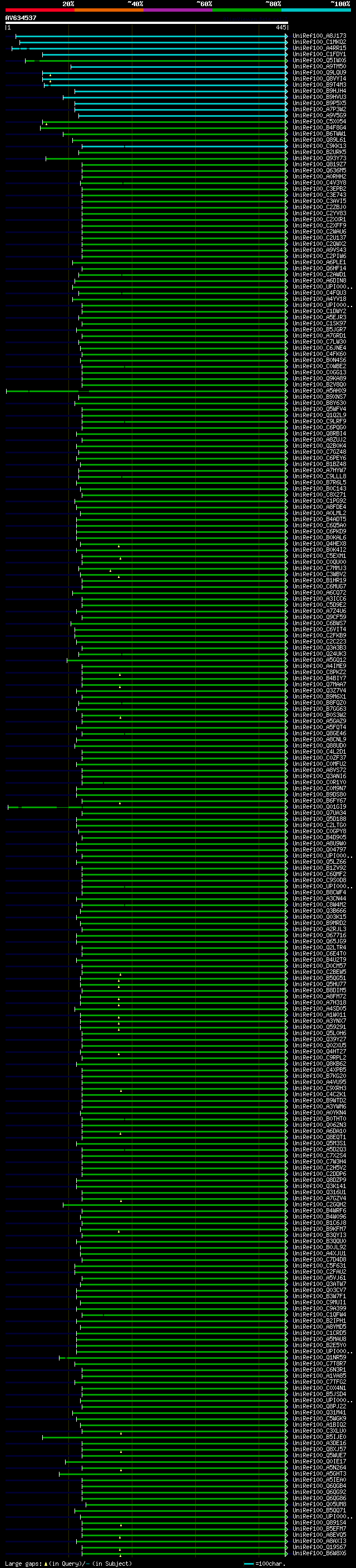The image size is (356, 1568).
Task: Click the query end position 445
Action: click(280, 27)
